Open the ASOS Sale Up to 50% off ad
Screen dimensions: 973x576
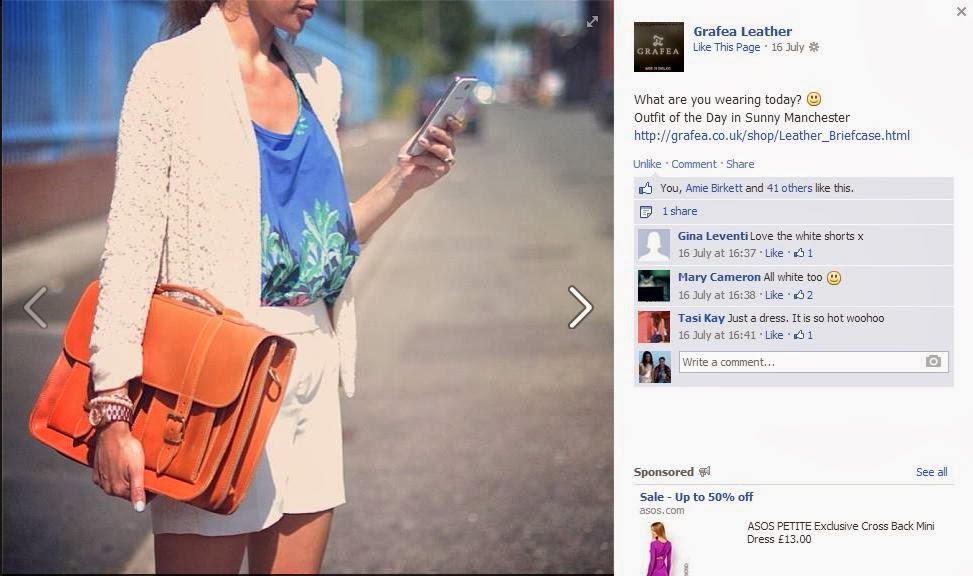696,497
